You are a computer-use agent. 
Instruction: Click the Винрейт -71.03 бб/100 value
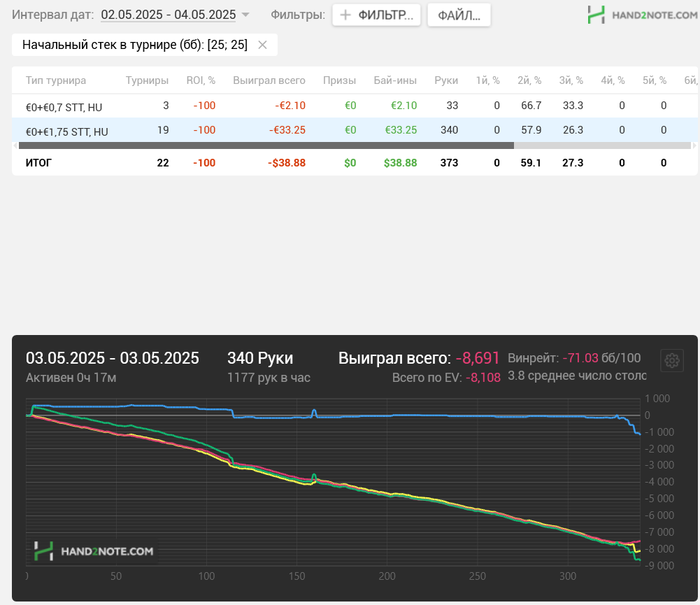tap(601, 358)
